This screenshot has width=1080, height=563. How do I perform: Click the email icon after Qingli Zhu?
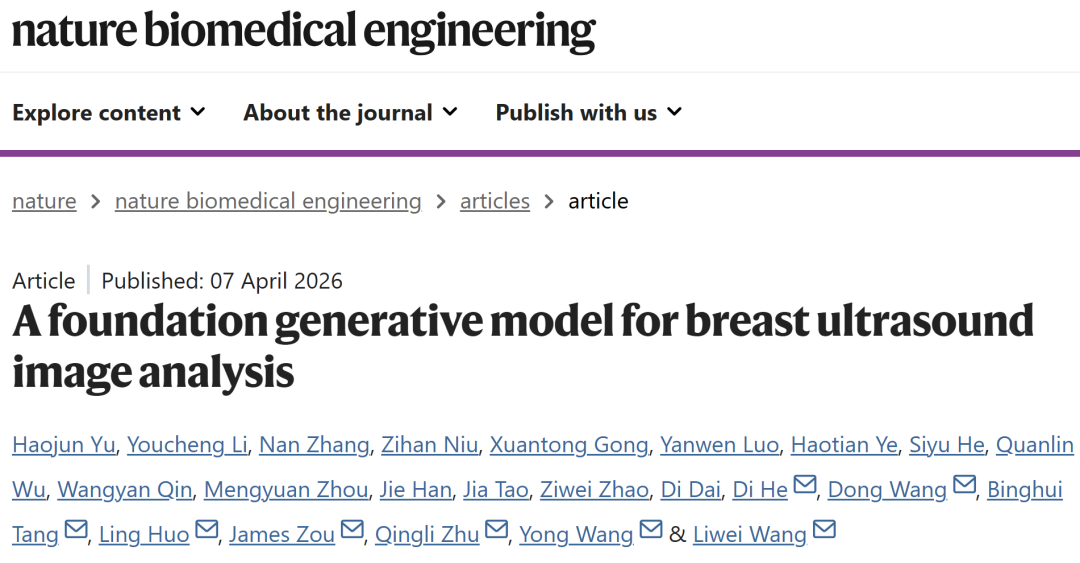click(497, 531)
